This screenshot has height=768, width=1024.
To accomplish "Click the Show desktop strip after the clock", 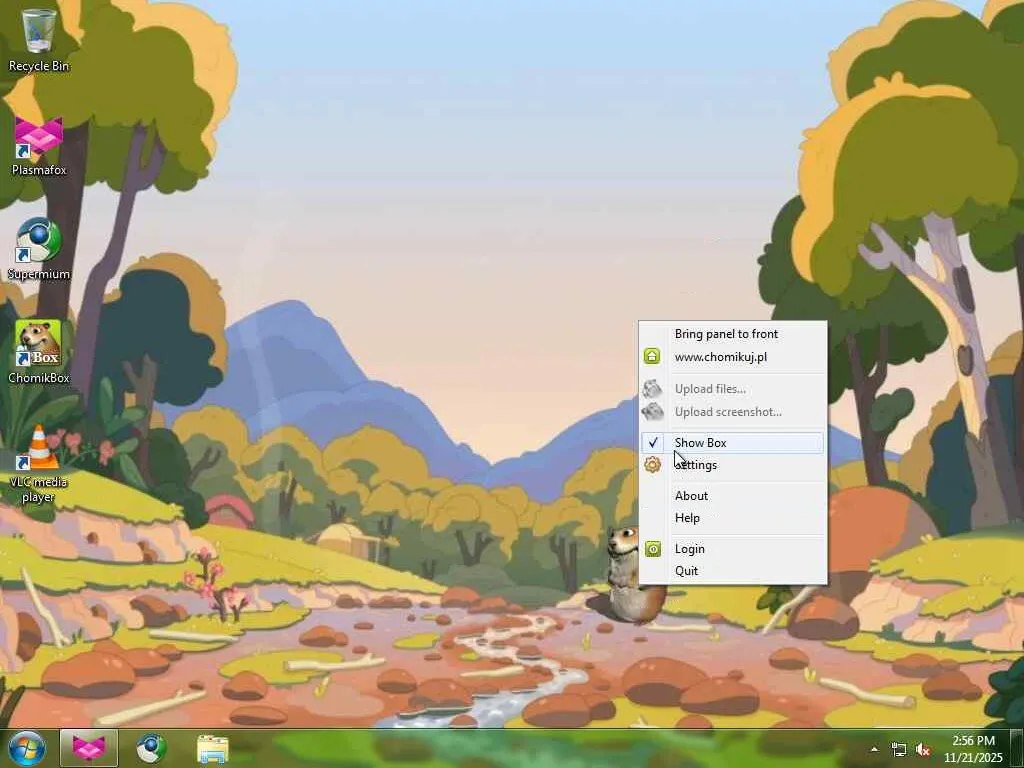I will [x=1018, y=748].
